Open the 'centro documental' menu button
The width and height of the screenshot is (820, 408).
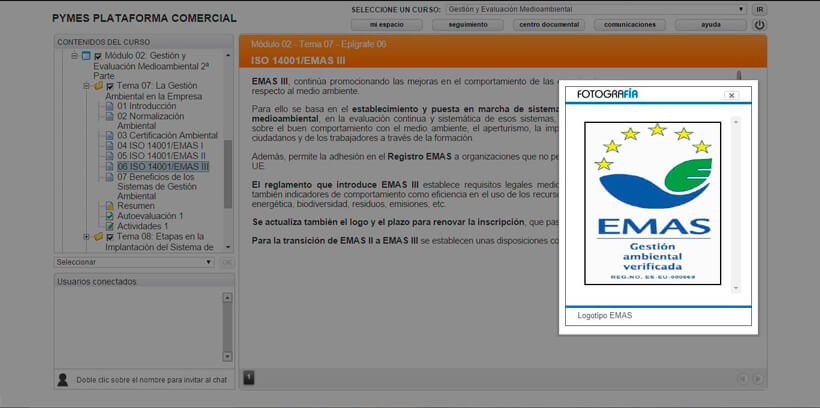[x=549, y=25]
